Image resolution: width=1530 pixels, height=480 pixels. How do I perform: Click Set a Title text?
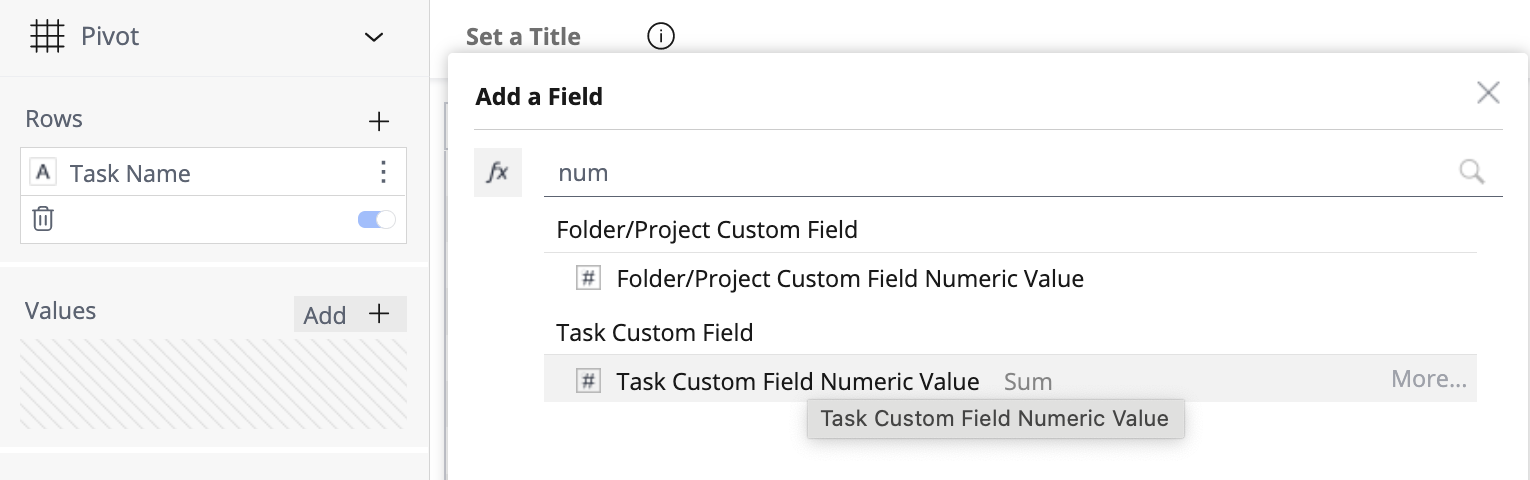pyautogui.click(x=523, y=37)
